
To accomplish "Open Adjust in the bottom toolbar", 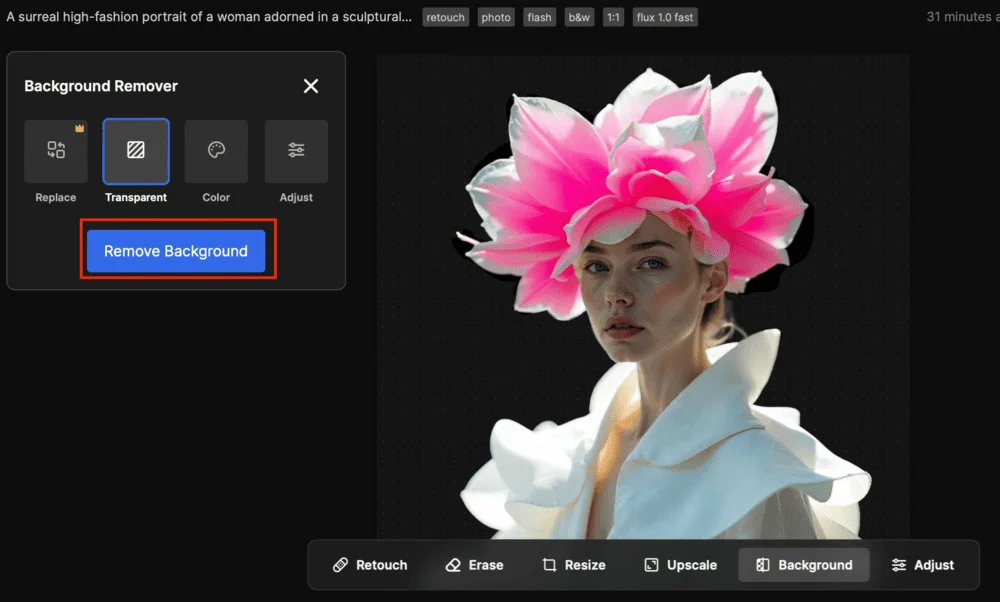I will pos(922,565).
